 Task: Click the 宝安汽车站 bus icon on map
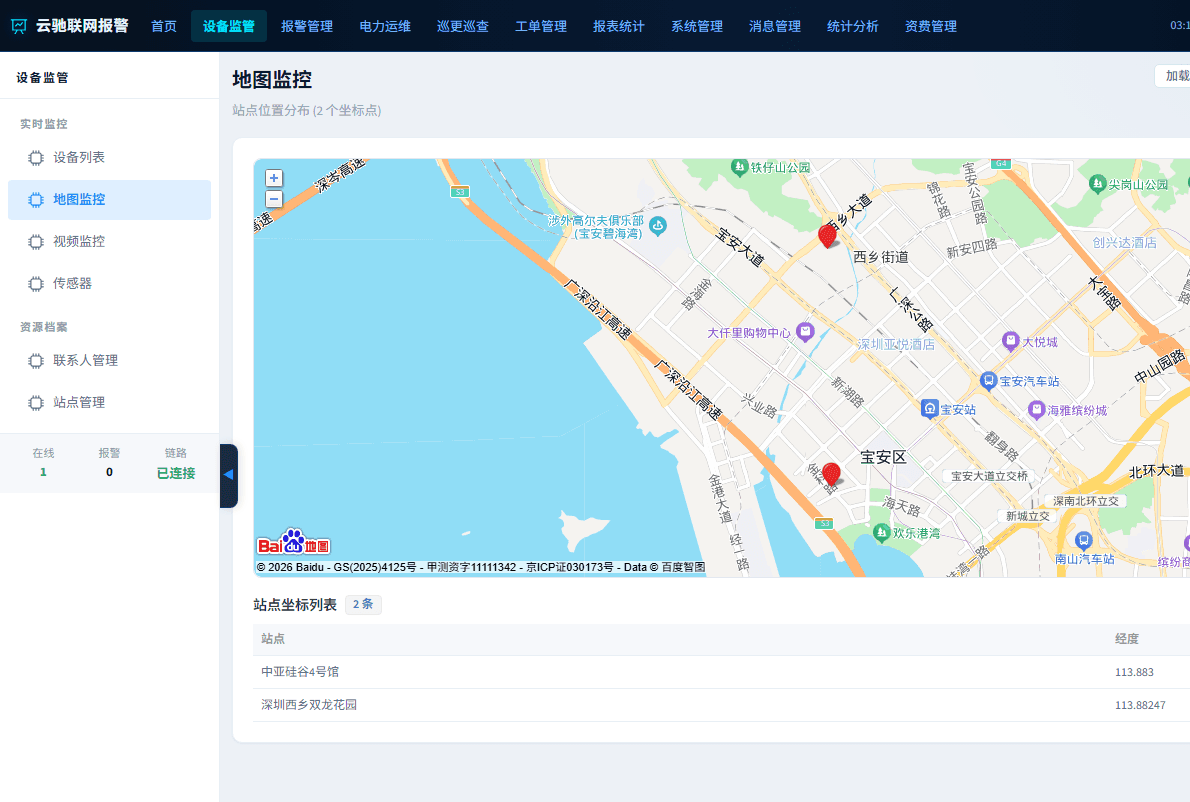coord(988,381)
